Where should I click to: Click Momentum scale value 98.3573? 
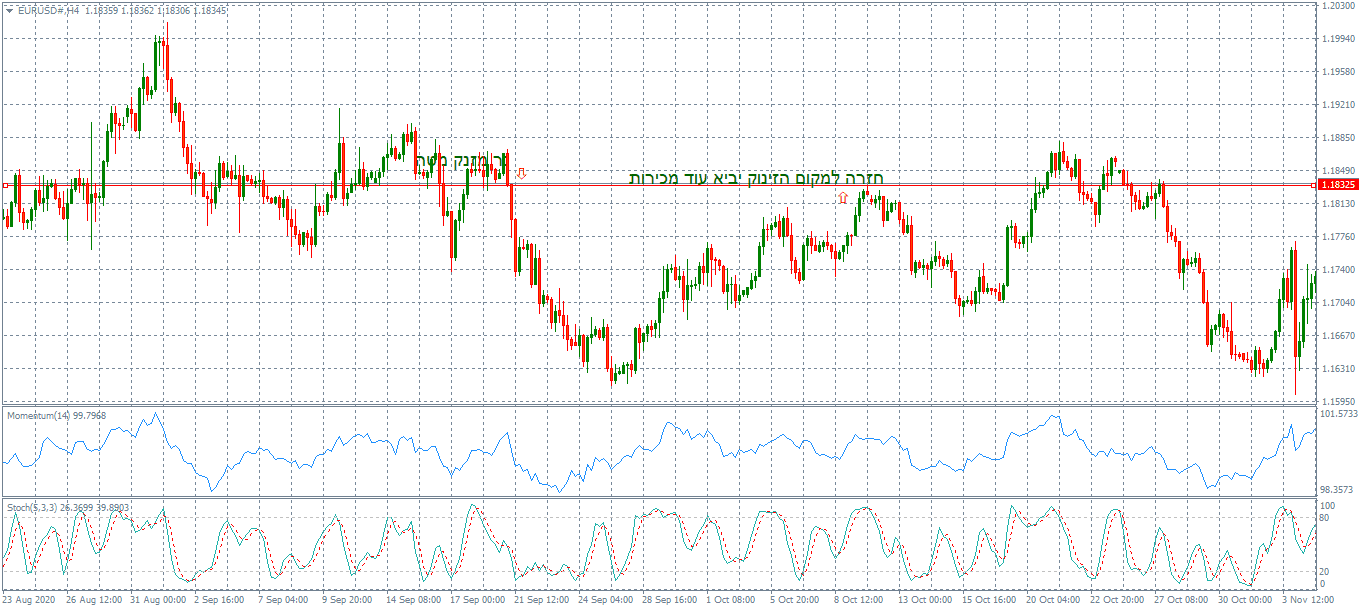pyautogui.click(x=1338, y=490)
